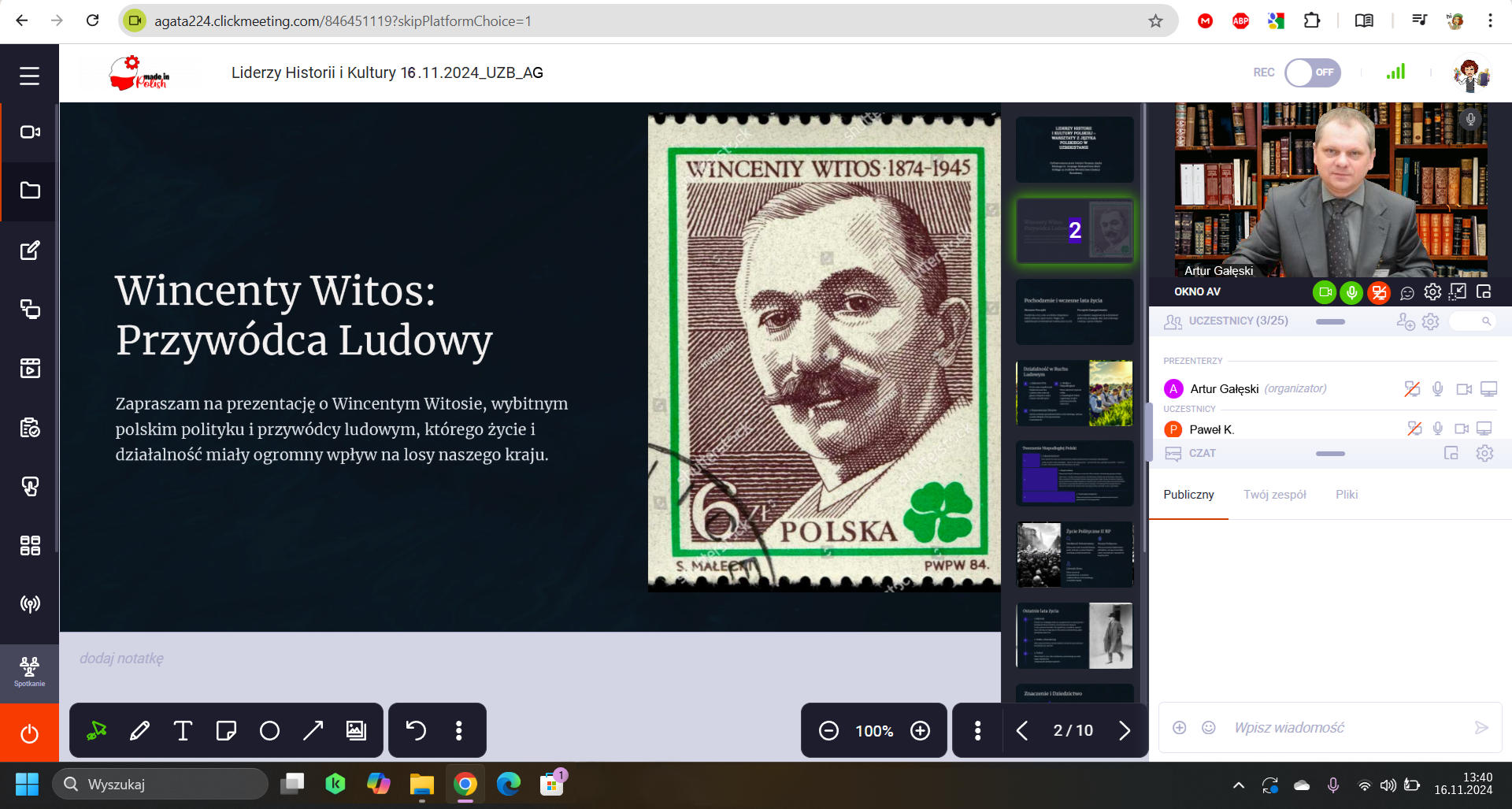Select slide 4 thumbnail with rally photo
Viewport: 1512px width, 809px height.
pos(1075,393)
